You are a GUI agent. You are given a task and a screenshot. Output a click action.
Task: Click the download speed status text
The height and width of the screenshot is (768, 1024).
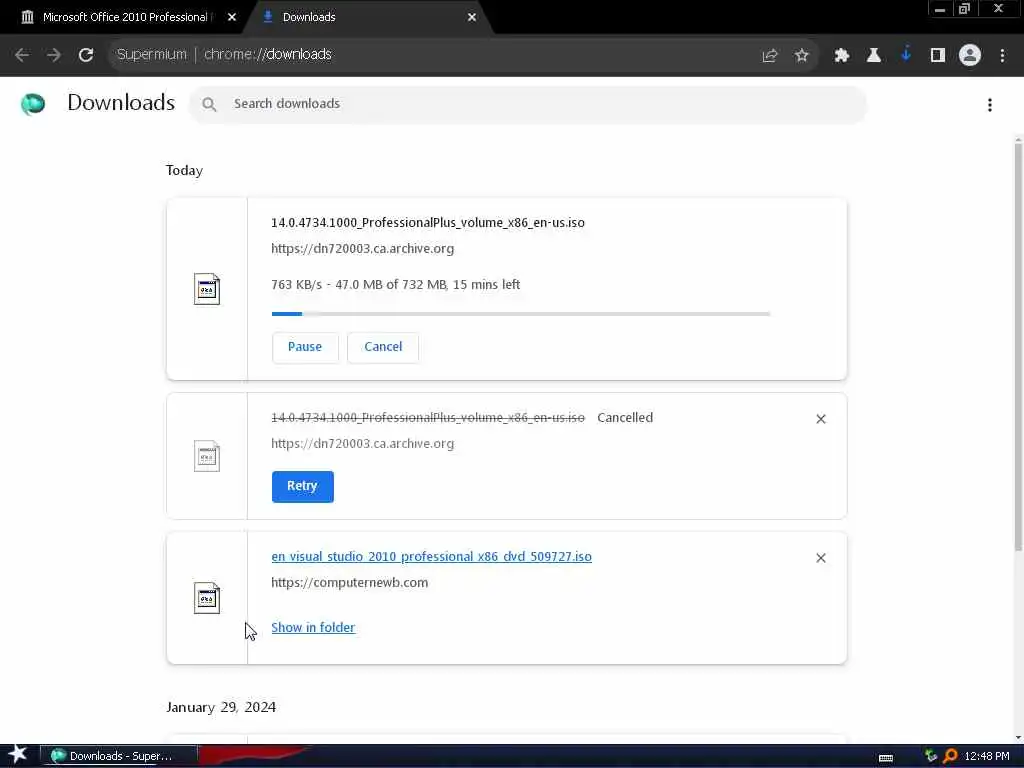tap(396, 285)
